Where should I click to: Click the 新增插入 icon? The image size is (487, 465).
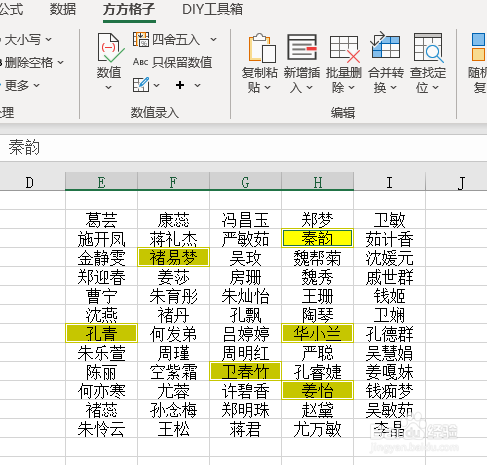302,47
